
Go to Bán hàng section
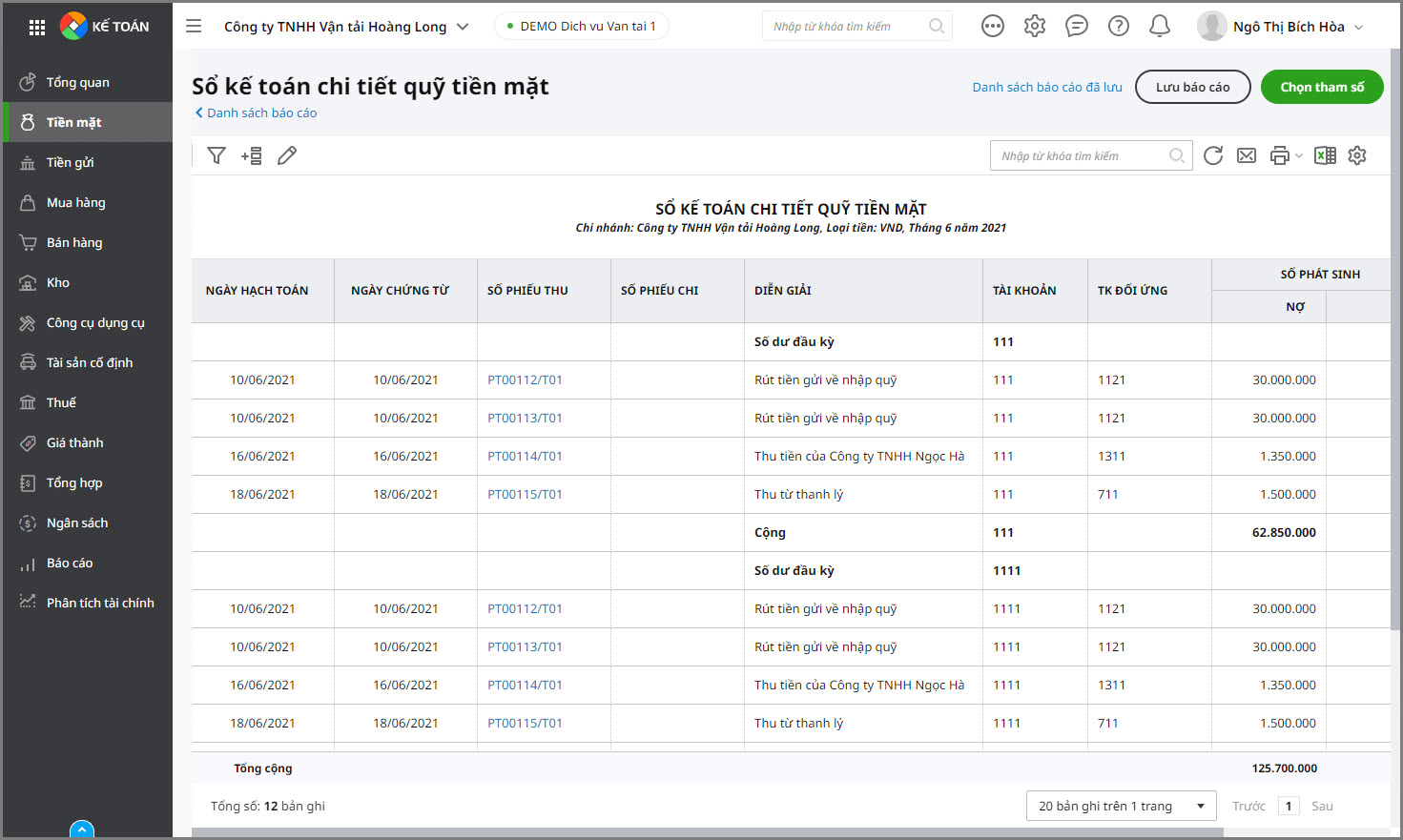click(74, 242)
